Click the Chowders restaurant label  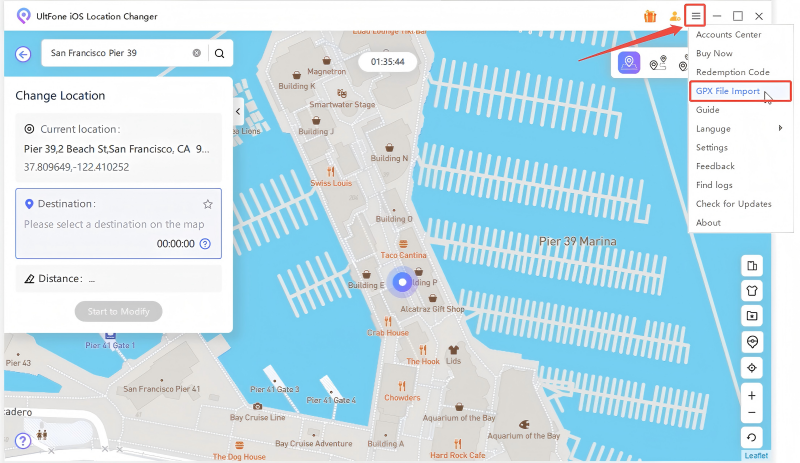point(402,398)
